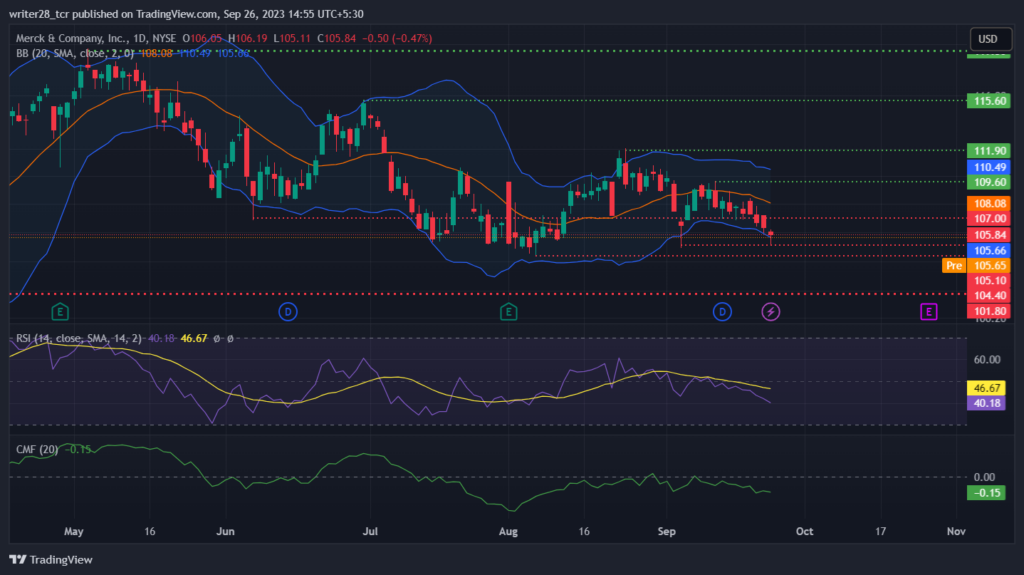The width and height of the screenshot is (1024, 575).
Task: Click the purple upcoming earnings E marker
Action: click(929, 312)
